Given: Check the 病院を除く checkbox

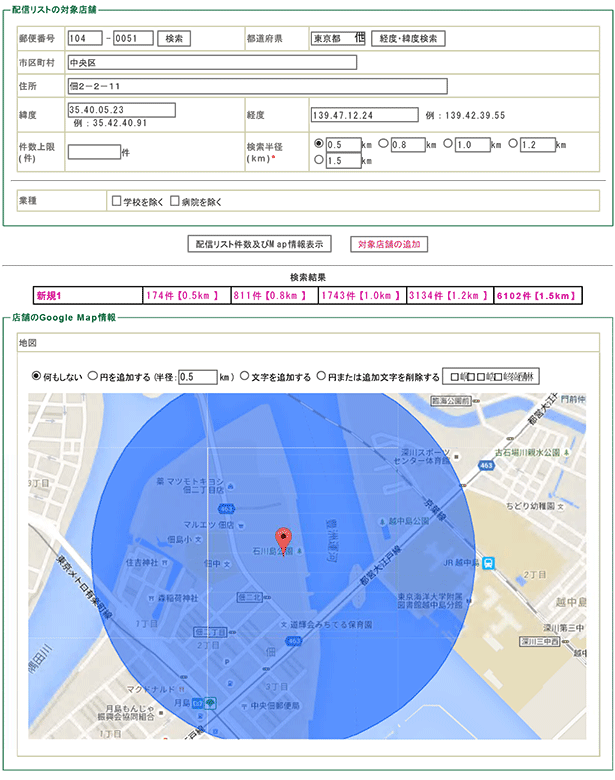Looking at the screenshot, I should pos(175,200).
